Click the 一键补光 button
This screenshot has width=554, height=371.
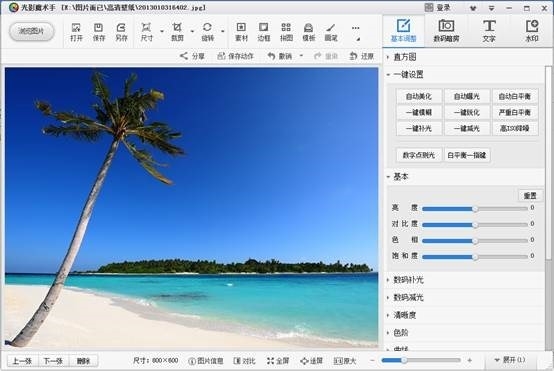tap(419, 128)
